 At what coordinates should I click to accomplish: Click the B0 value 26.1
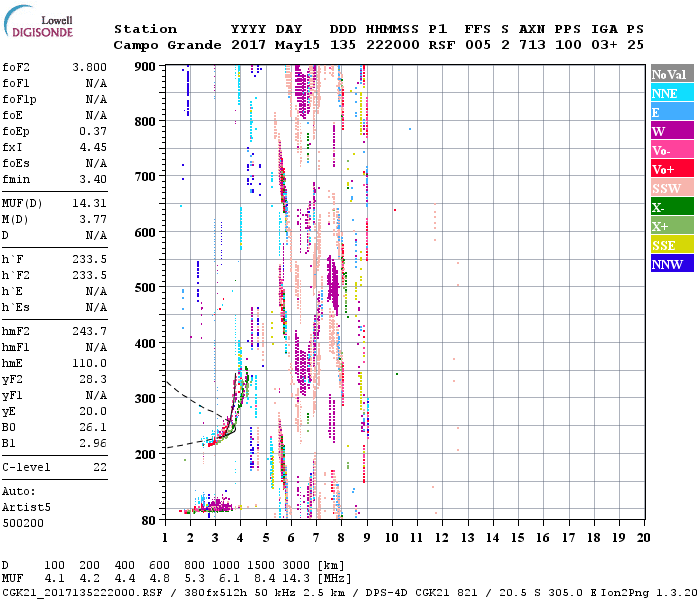pos(93,427)
